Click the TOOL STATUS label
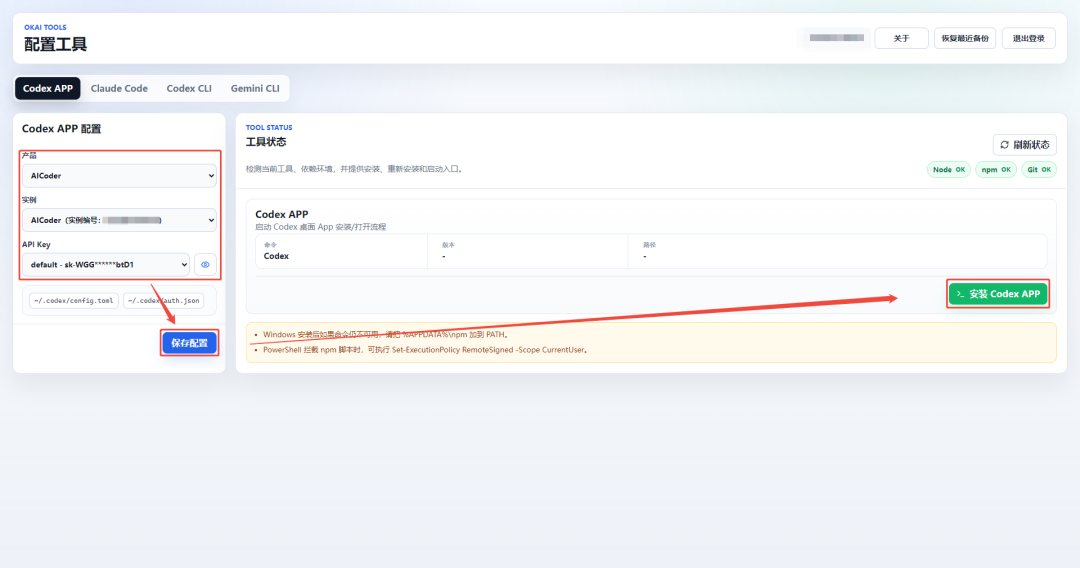Viewport: 1080px width, 568px height. (269, 127)
